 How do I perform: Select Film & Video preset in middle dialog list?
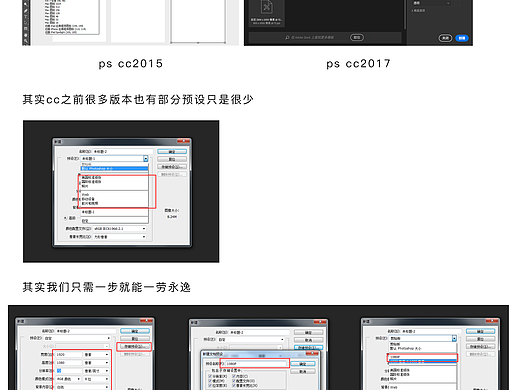(x=114, y=203)
